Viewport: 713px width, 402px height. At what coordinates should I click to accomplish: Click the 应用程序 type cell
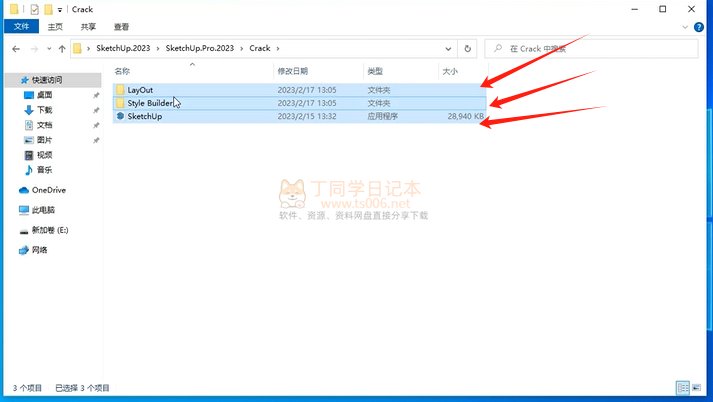tap(382, 116)
